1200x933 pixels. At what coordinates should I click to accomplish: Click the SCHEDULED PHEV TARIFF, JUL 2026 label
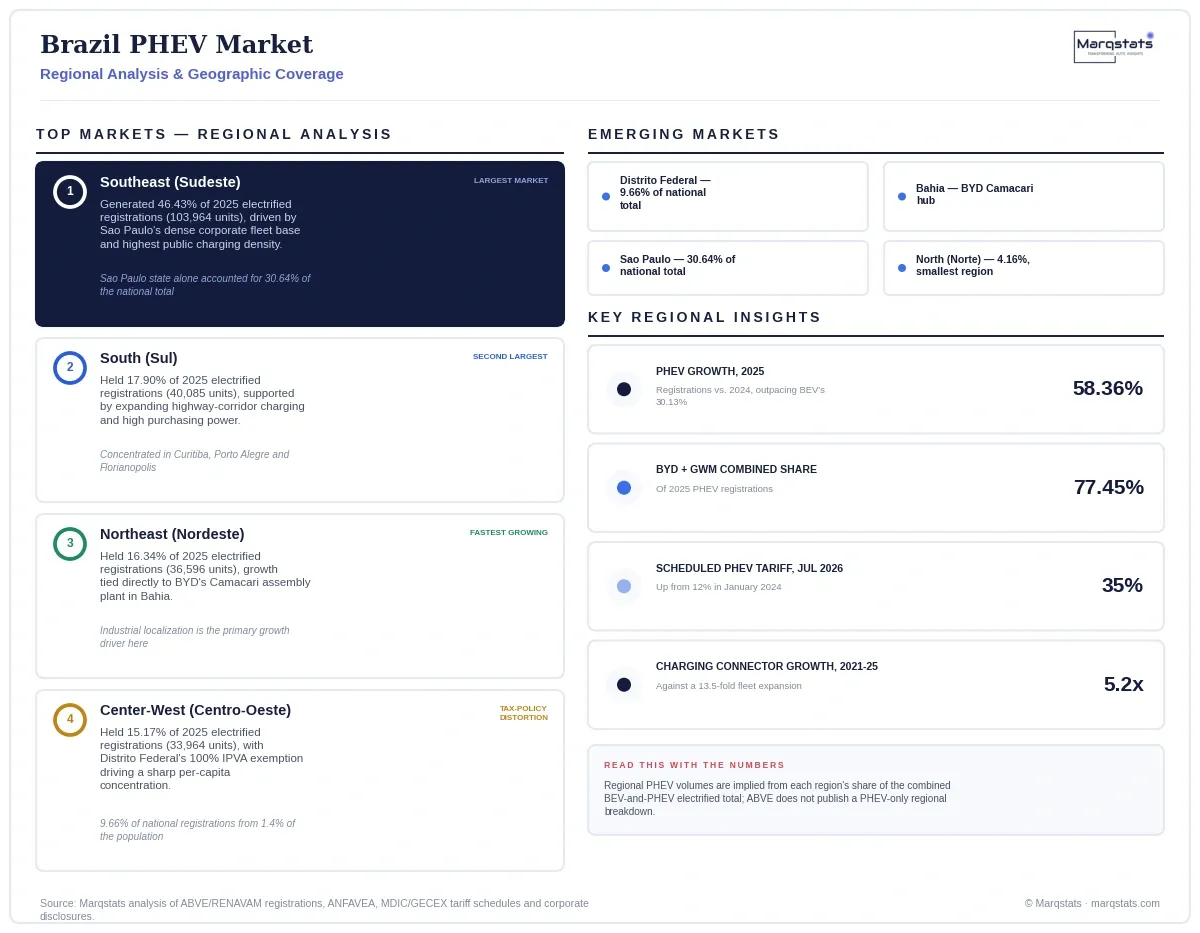(x=749, y=568)
